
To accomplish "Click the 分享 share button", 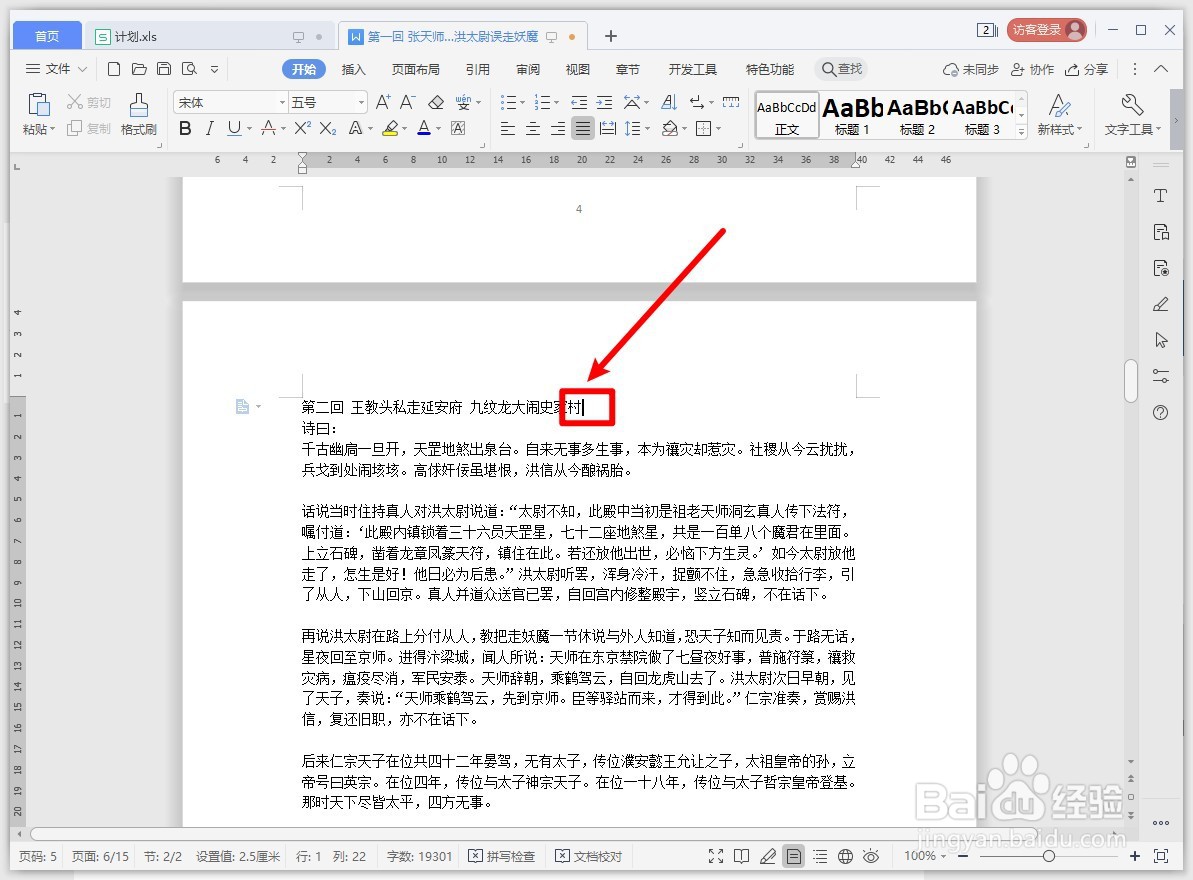I will click(x=1086, y=69).
